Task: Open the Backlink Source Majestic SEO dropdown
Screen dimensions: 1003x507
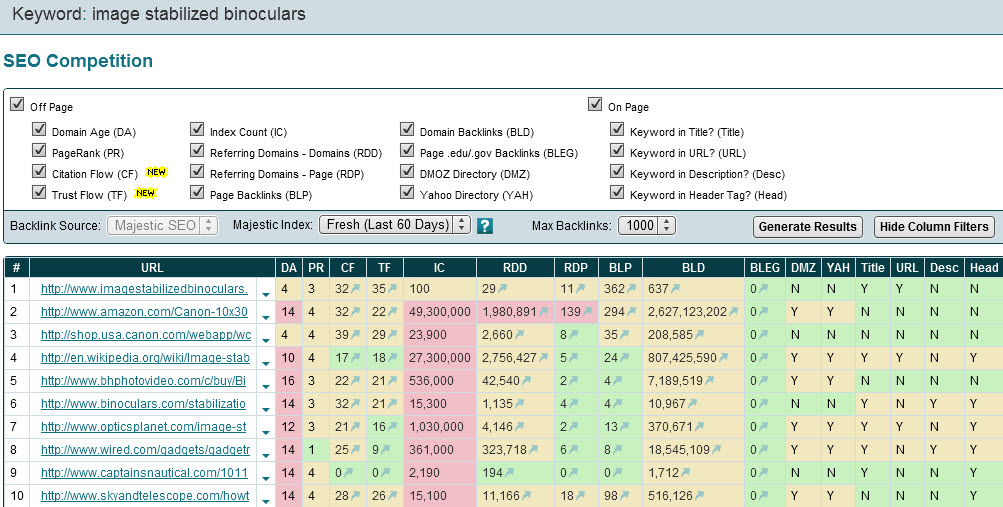Action: [162, 225]
